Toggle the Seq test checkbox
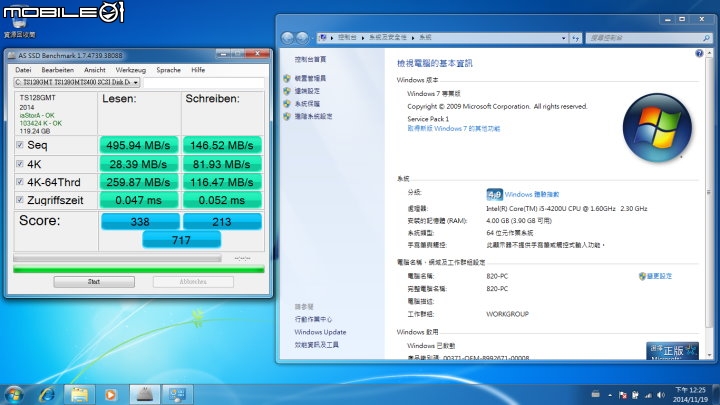 pos(20,145)
